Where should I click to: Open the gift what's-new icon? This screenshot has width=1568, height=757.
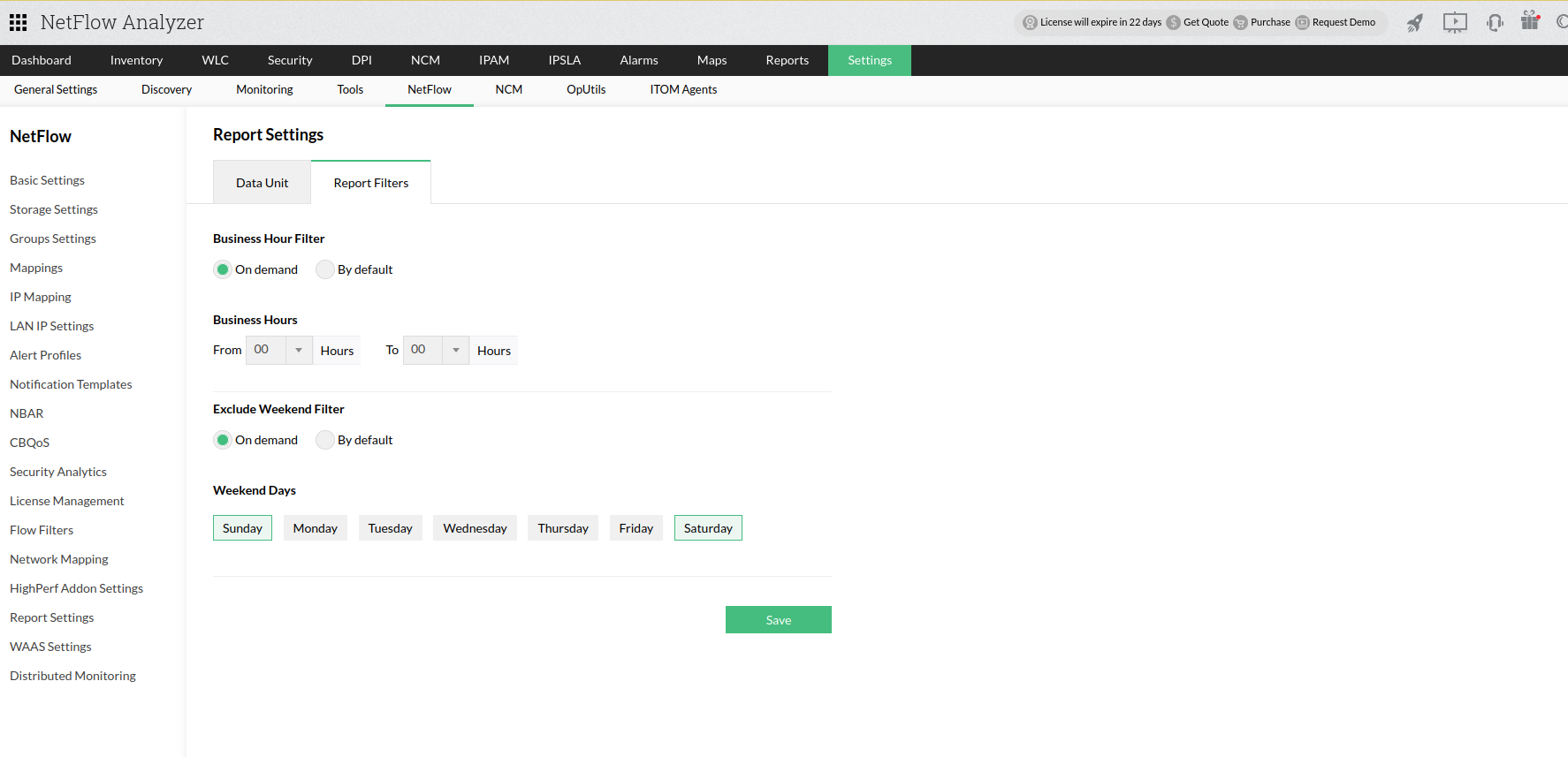(1530, 20)
